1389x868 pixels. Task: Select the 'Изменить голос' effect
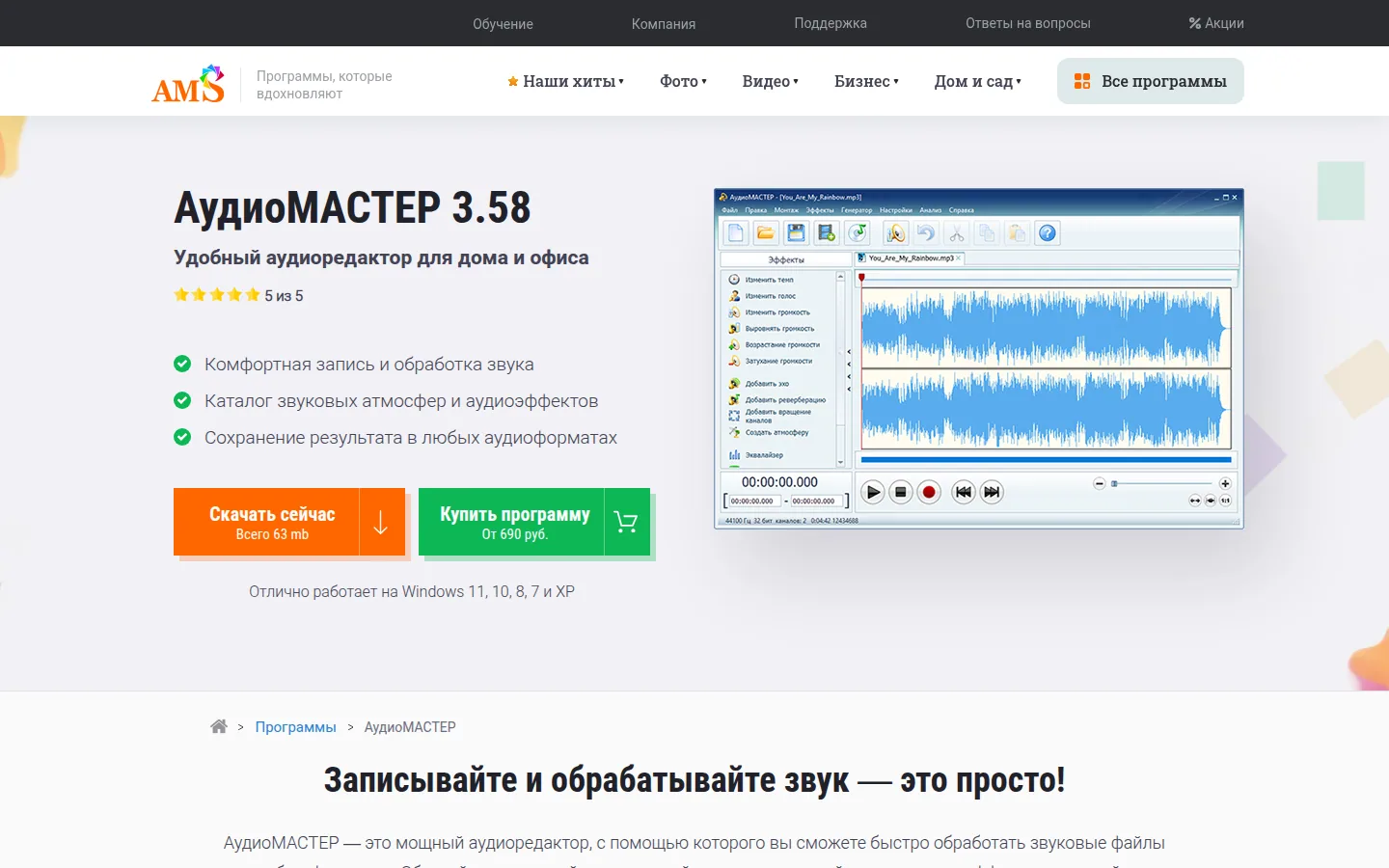pyautogui.click(x=762, y=296)
